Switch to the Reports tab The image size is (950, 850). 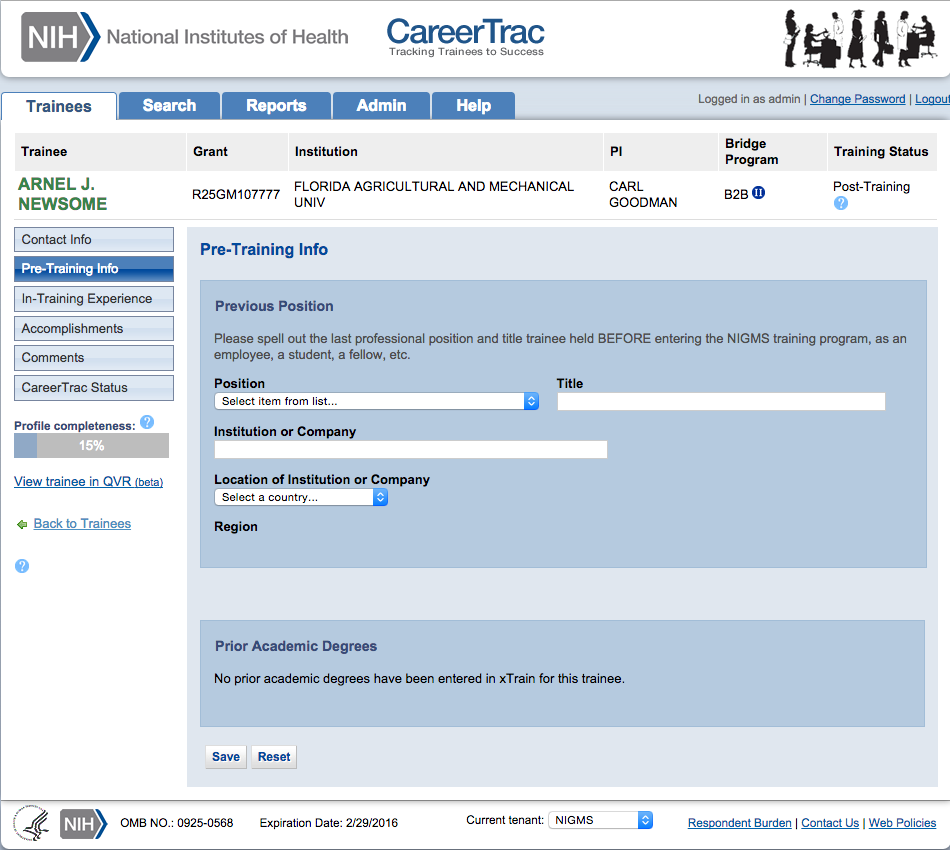coord(276,105)
